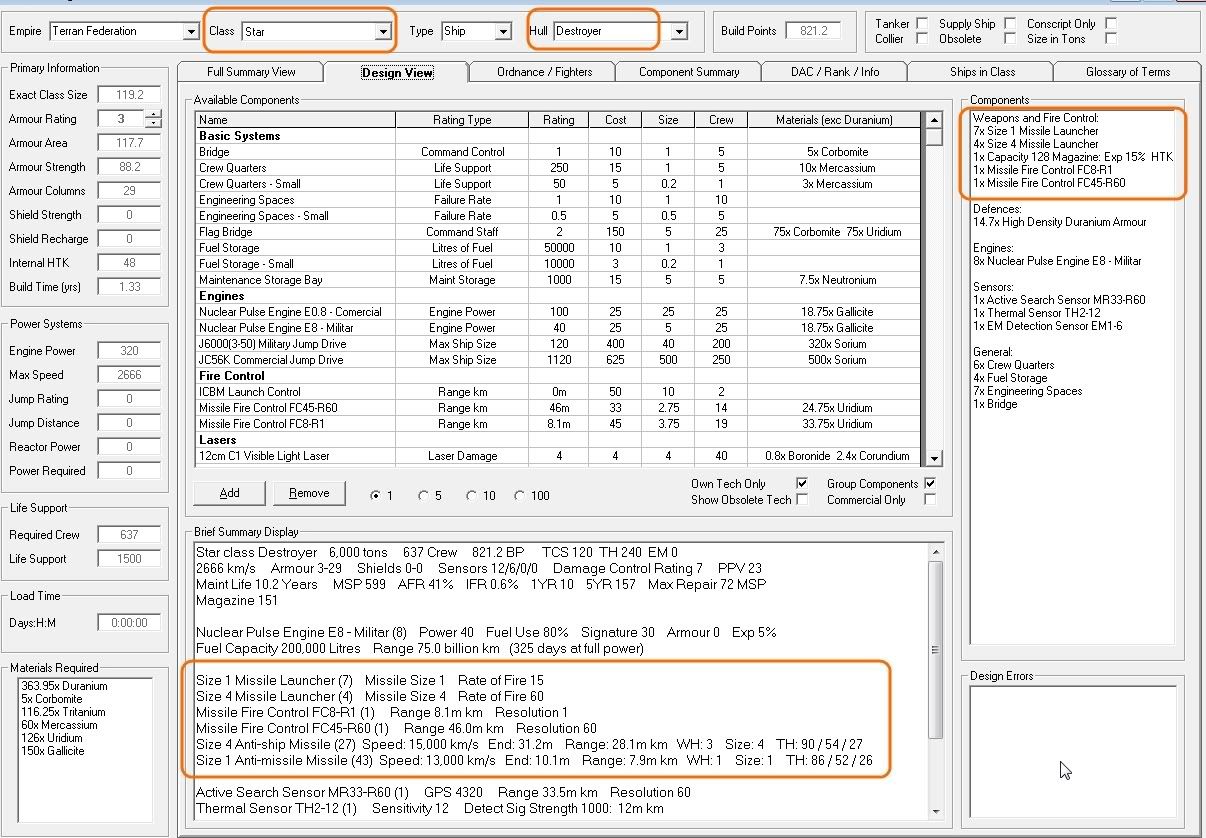Go to the Component Summary tab
The height and width of the screenshot is (838, 1206).
pos(689,72)
